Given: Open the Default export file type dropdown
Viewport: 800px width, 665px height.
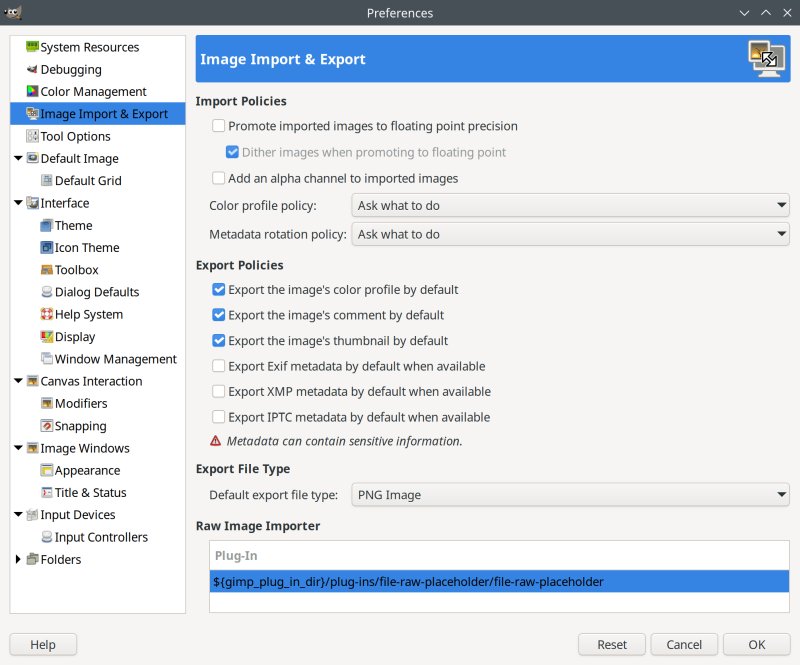Looking at the screenshot, I should [x=570, y=494].
